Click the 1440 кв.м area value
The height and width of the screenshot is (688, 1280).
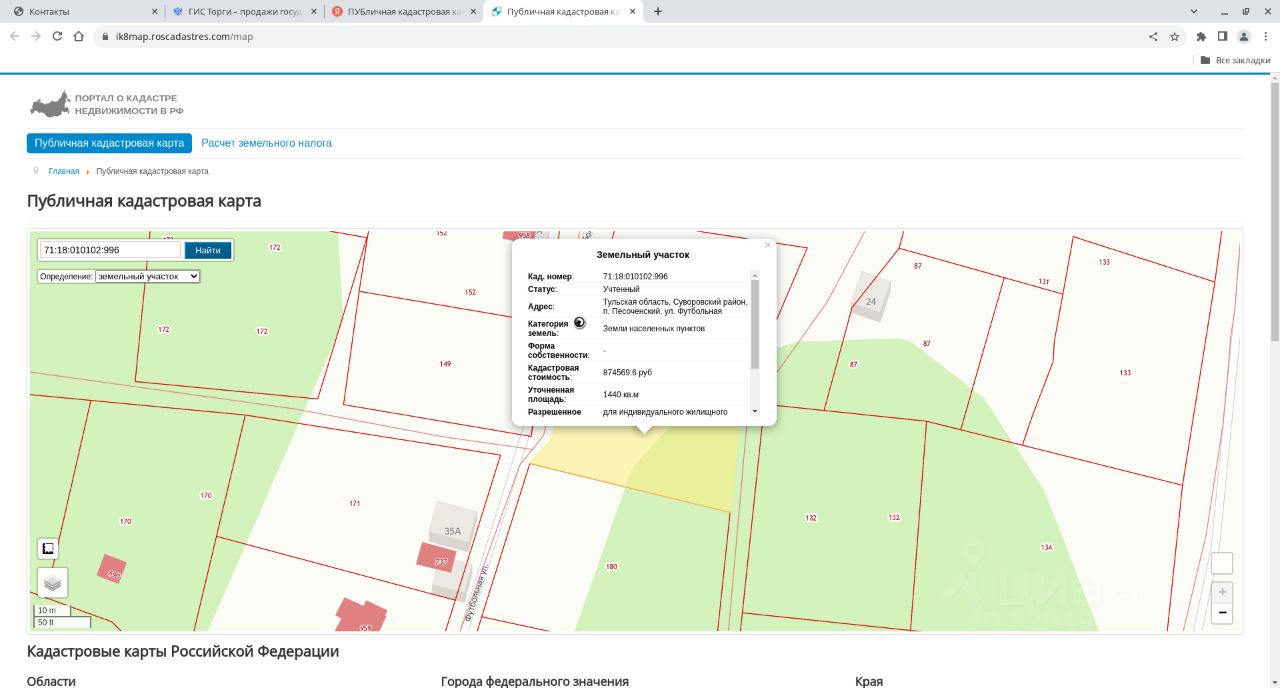[620, 394]
